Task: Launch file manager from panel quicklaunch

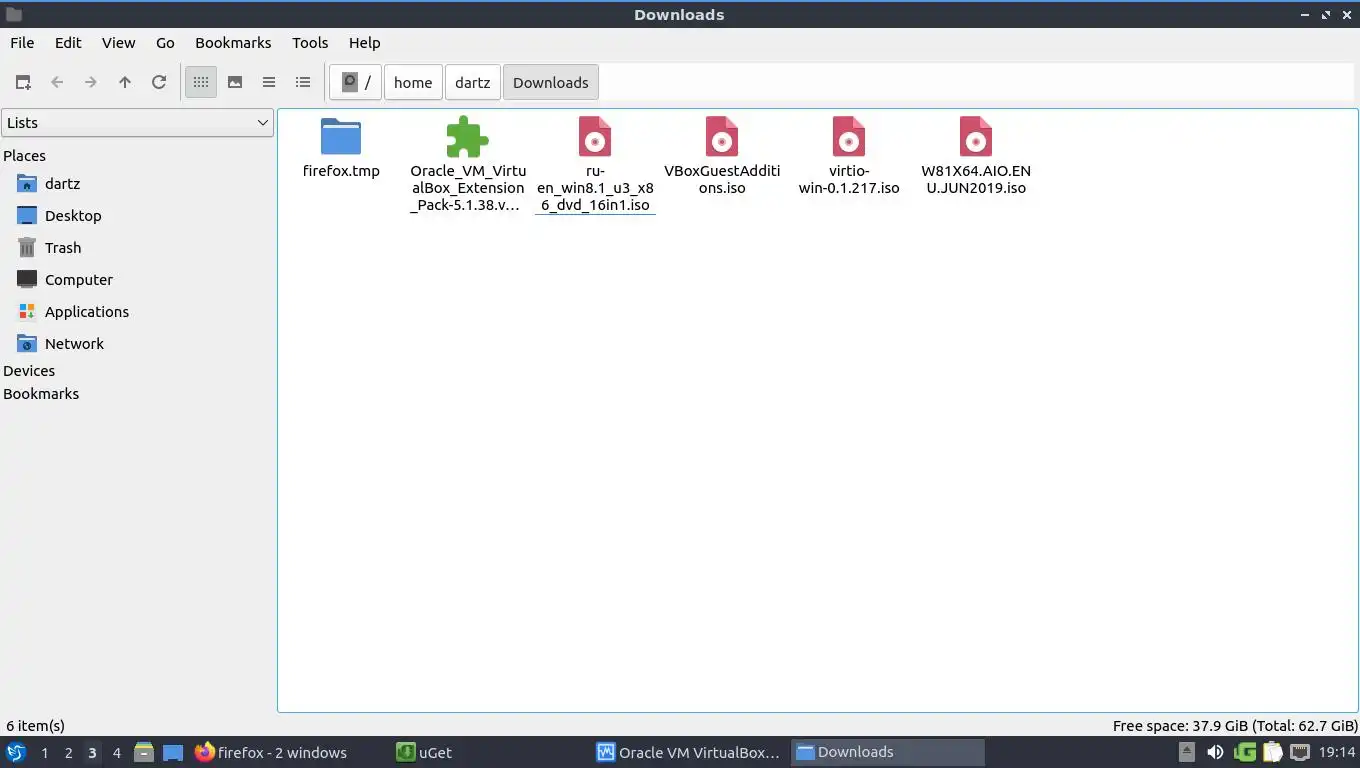Action: tap(144, 752)
